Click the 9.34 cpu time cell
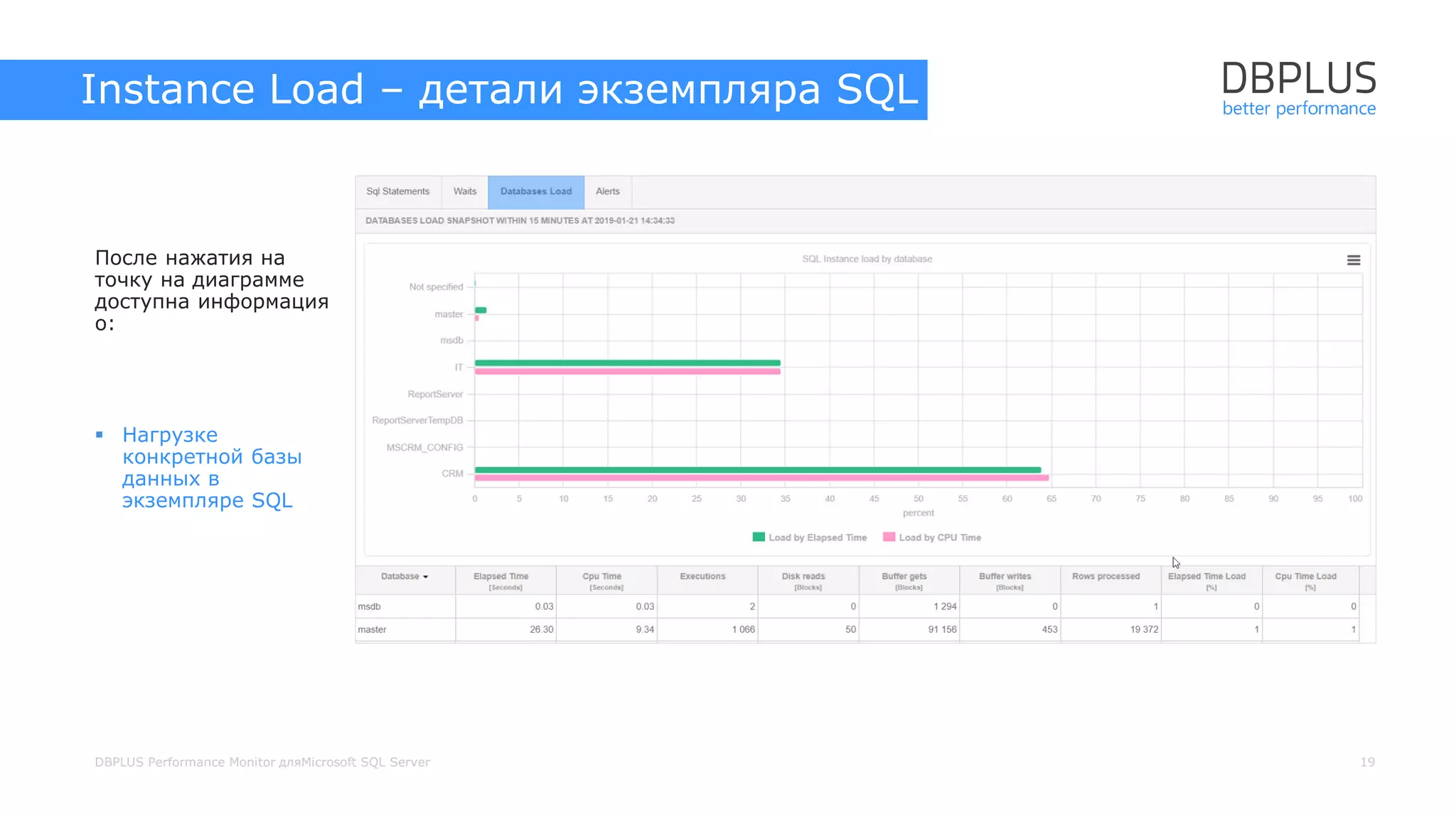 pyautogui.click(x=606, y=629)
